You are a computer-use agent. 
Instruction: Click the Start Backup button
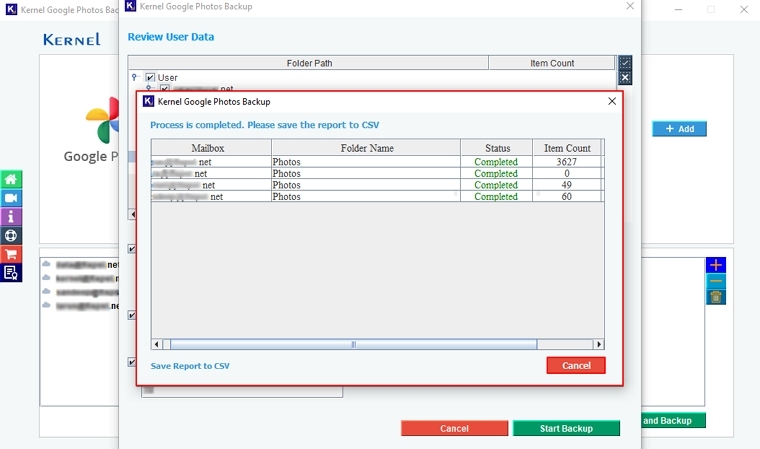pyautogui.click(x=566, y=428)
